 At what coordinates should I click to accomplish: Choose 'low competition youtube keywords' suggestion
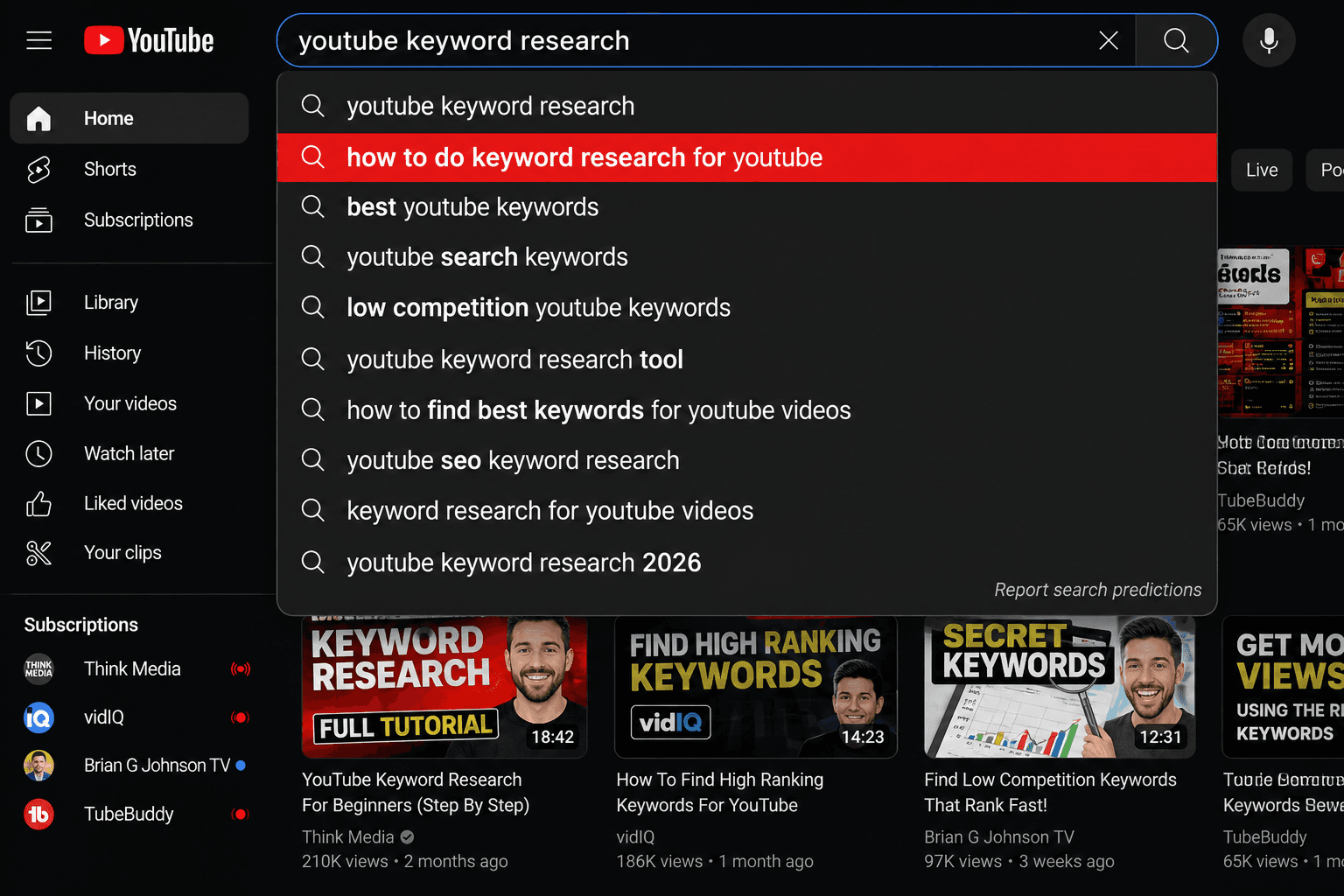point(747,308)
